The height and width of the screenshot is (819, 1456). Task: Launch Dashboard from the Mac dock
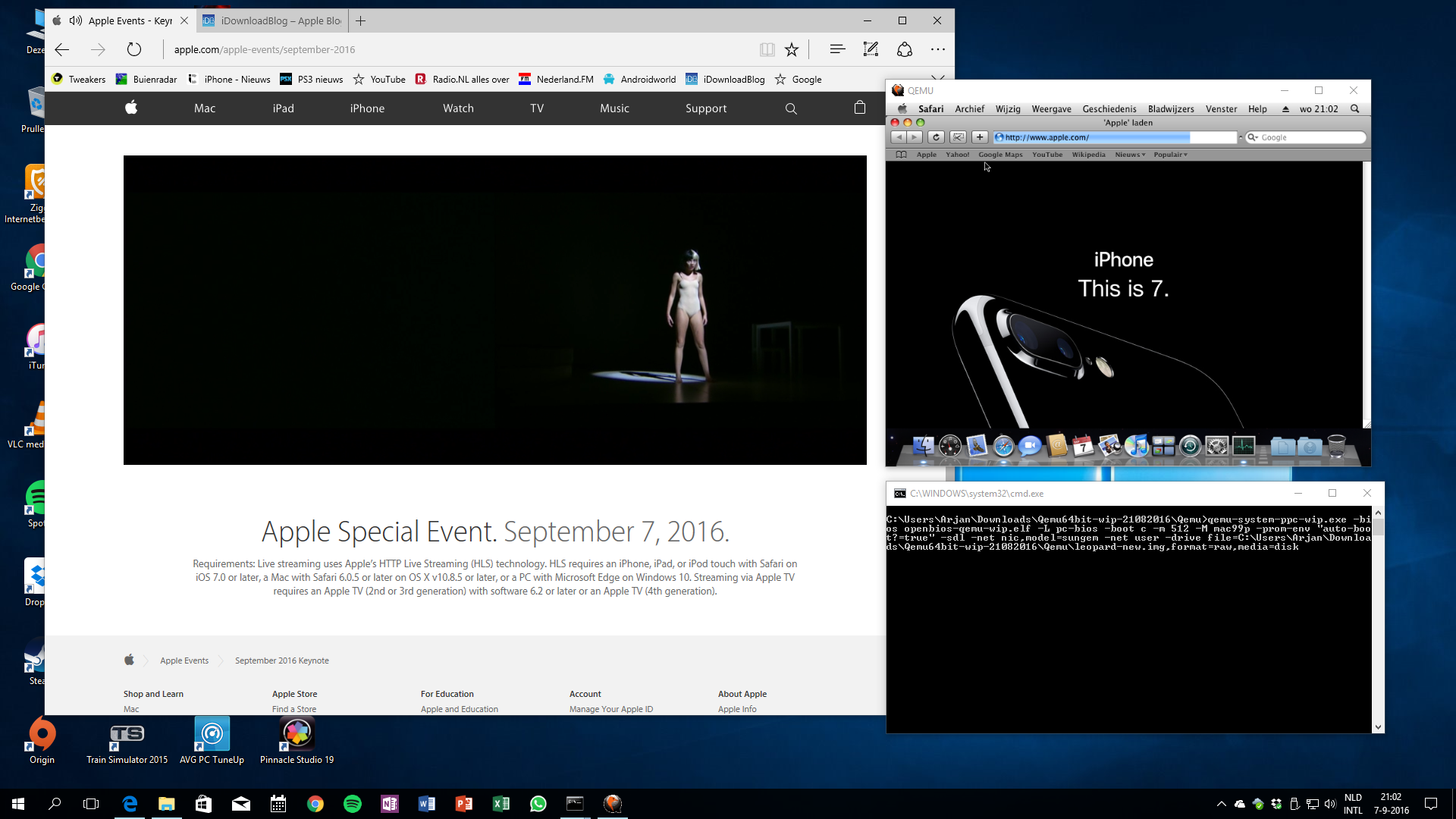click(x=950, y=446)
